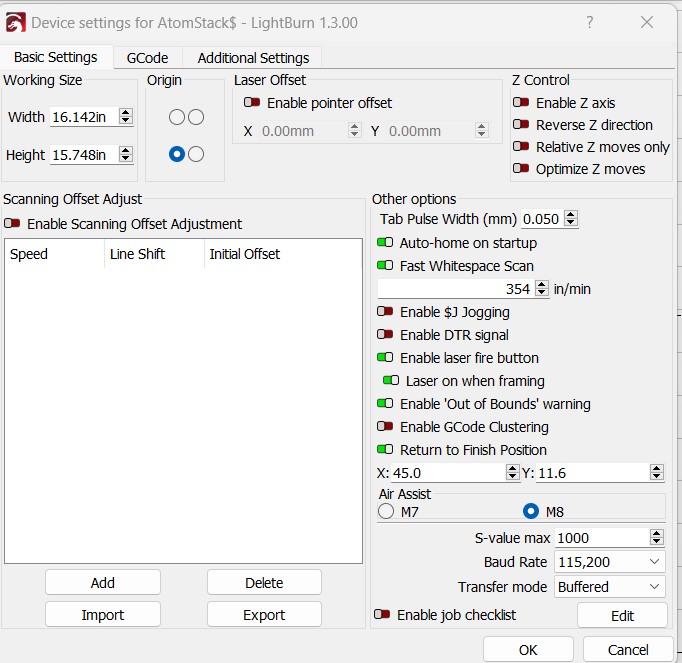Toggle Laser on when framing
Image resolution: width=682 pixels, height=663 pixels.
click(391, 381)
